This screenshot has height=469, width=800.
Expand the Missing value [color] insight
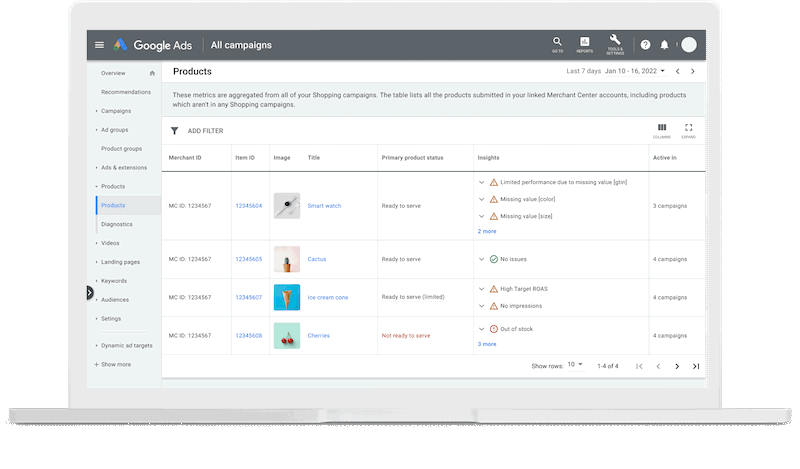click(481, 200)
